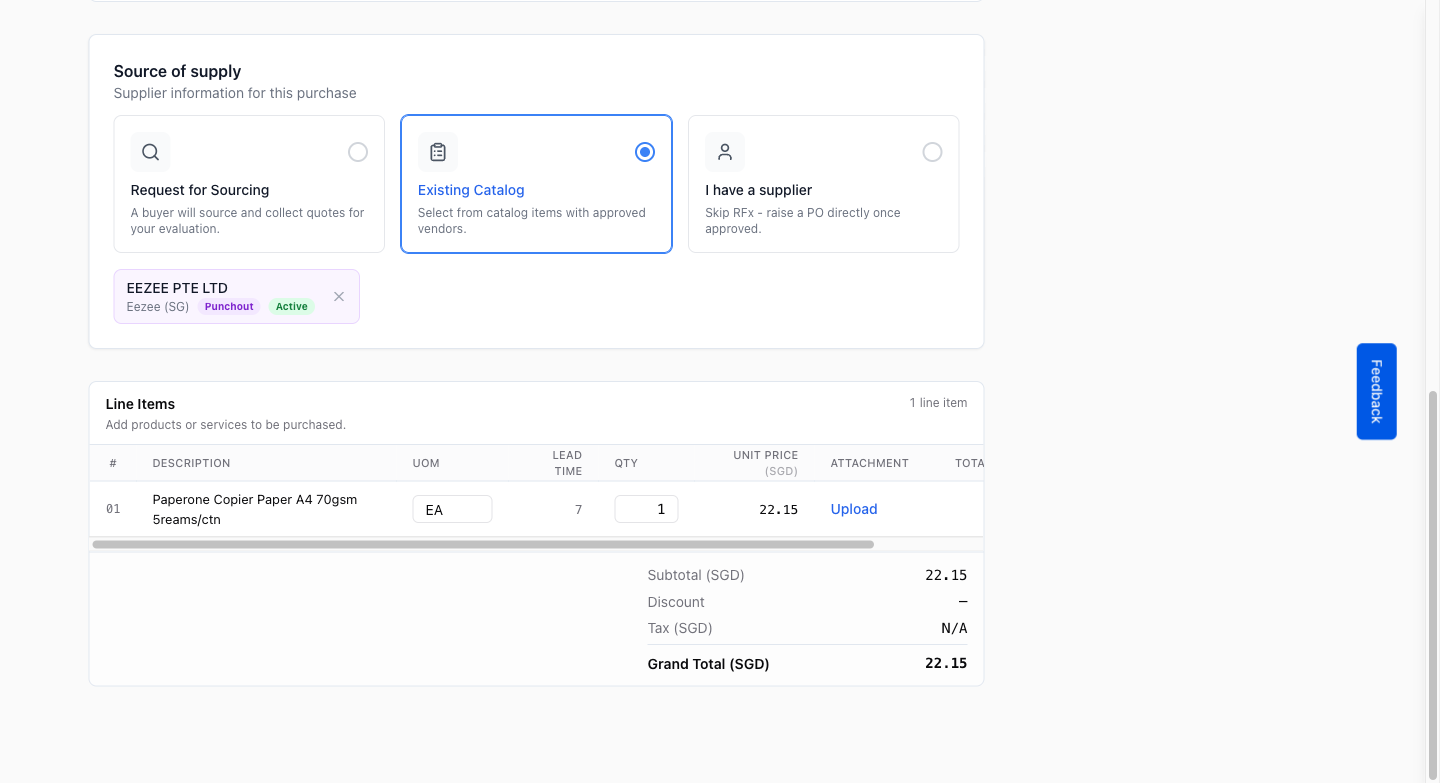This screenshot has height=783, width=1440.
Task: Click the EA unit of measure field
Action: 452,509
